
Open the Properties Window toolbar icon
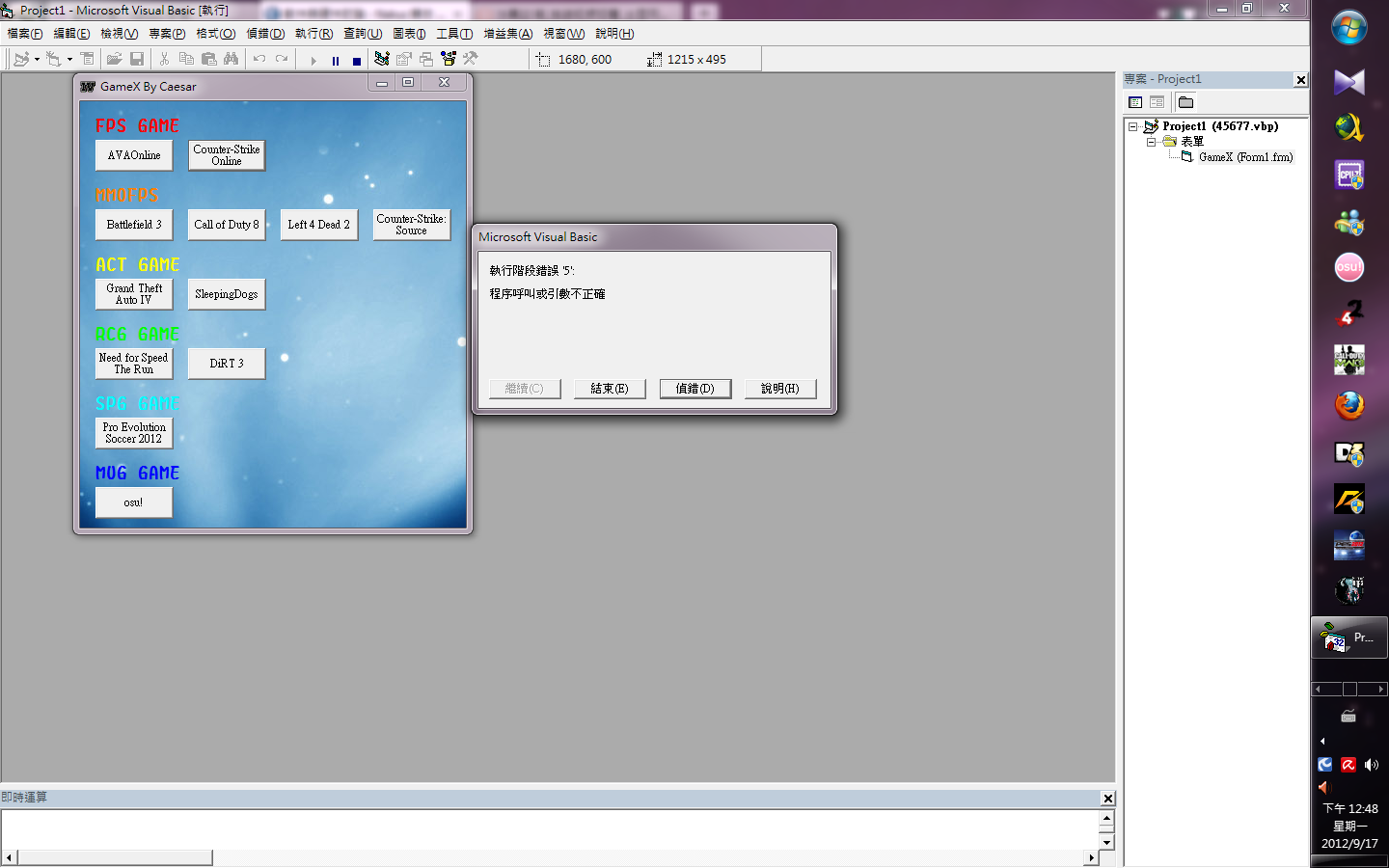(404, 60)
